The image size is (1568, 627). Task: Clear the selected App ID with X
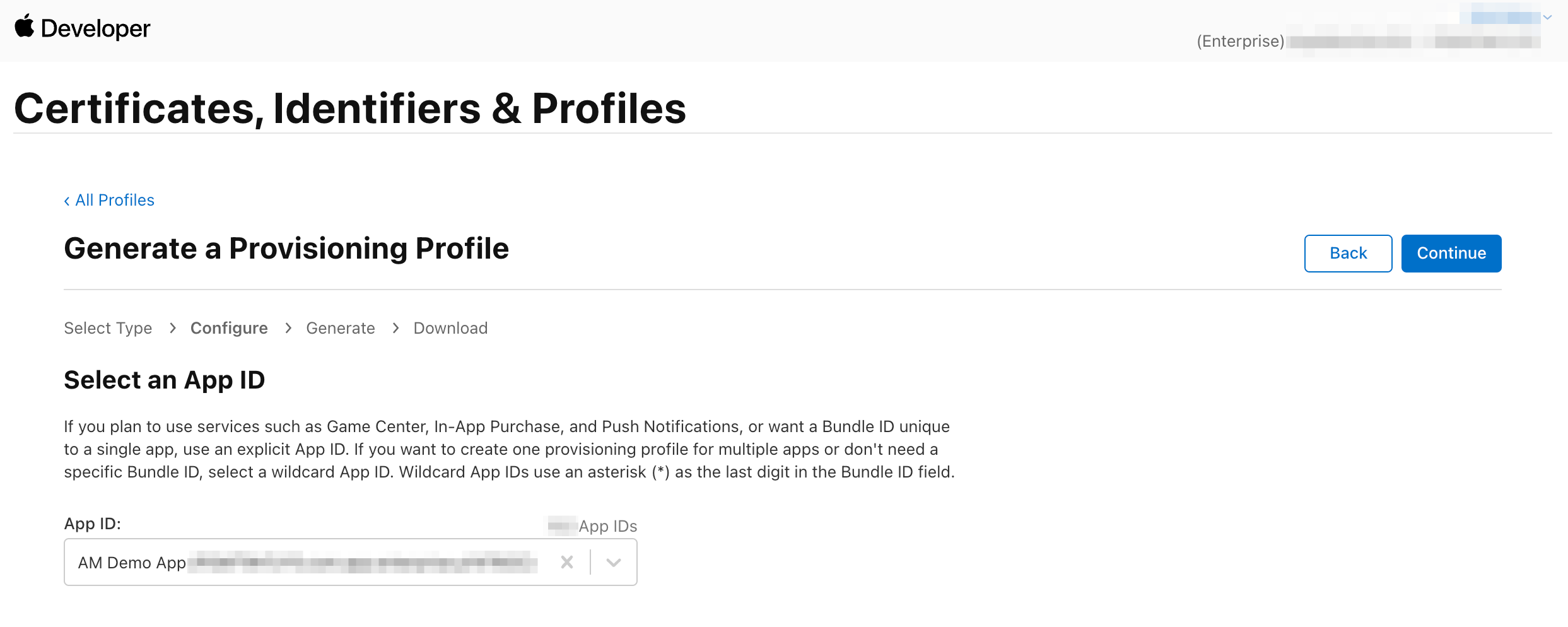pos(567,562)
